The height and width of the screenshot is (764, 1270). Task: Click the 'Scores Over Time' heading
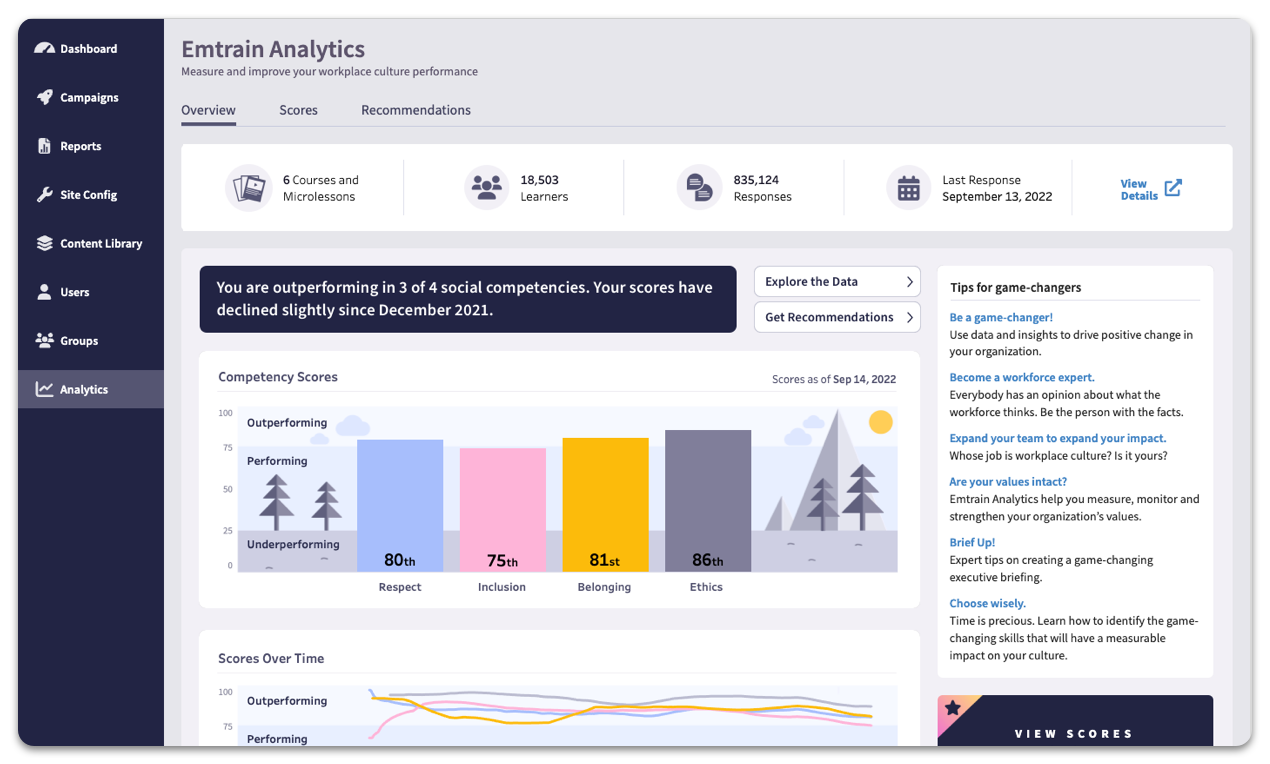coord(271,658)
